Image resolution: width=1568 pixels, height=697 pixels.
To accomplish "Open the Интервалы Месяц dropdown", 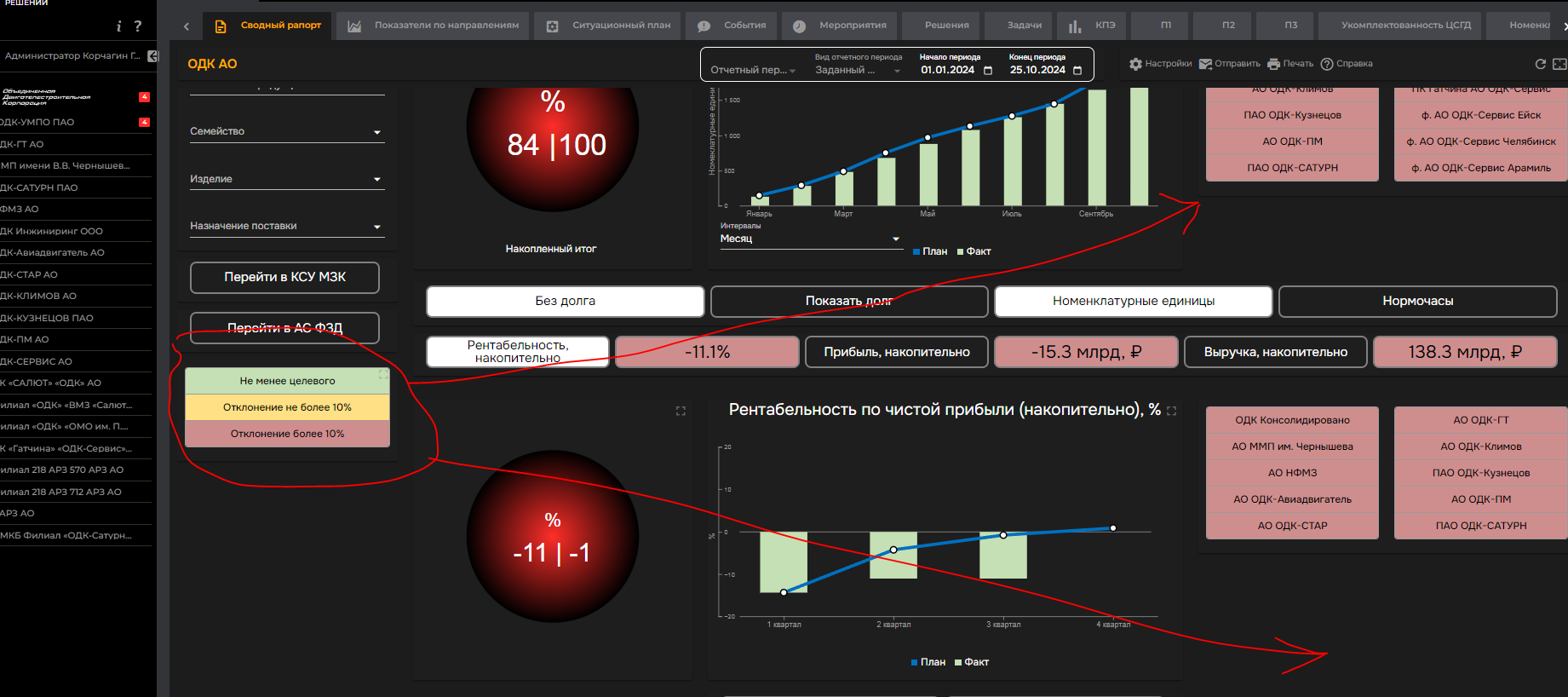I will click(x=895, y=239).
